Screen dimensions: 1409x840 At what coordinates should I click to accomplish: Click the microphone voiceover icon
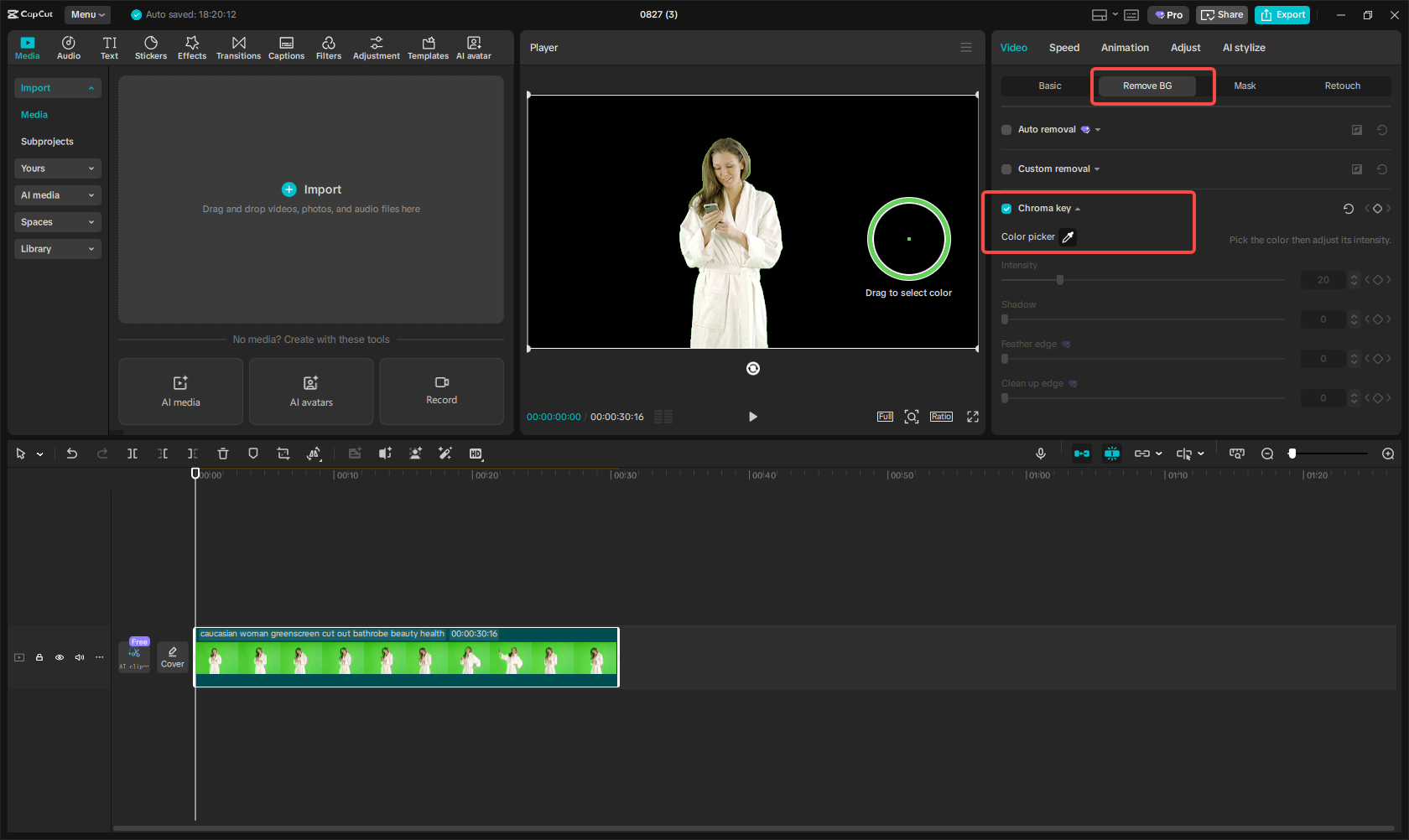click(x=1040, y=454)
